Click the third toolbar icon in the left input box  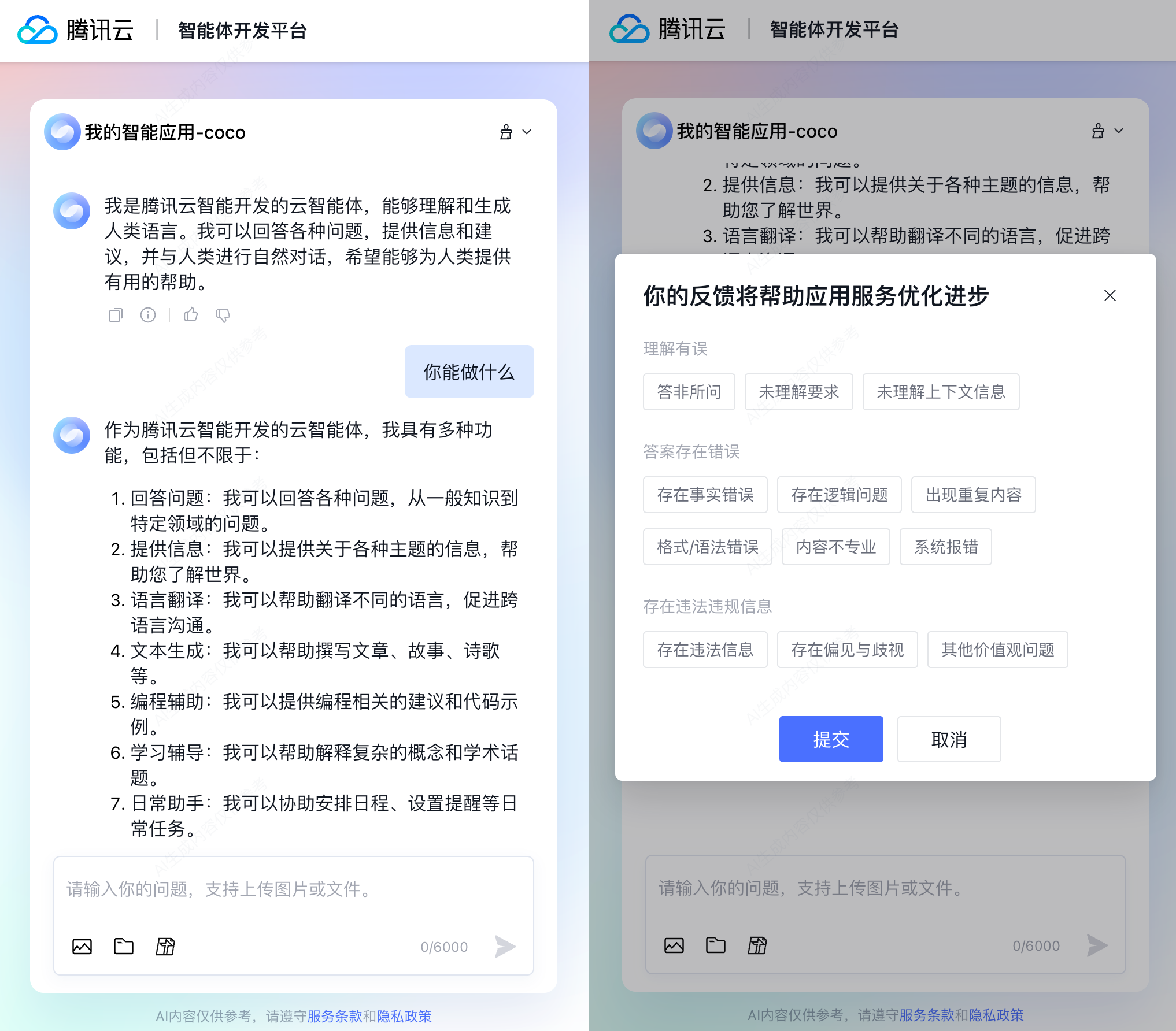pyautogui.click(x=165, y=946)
